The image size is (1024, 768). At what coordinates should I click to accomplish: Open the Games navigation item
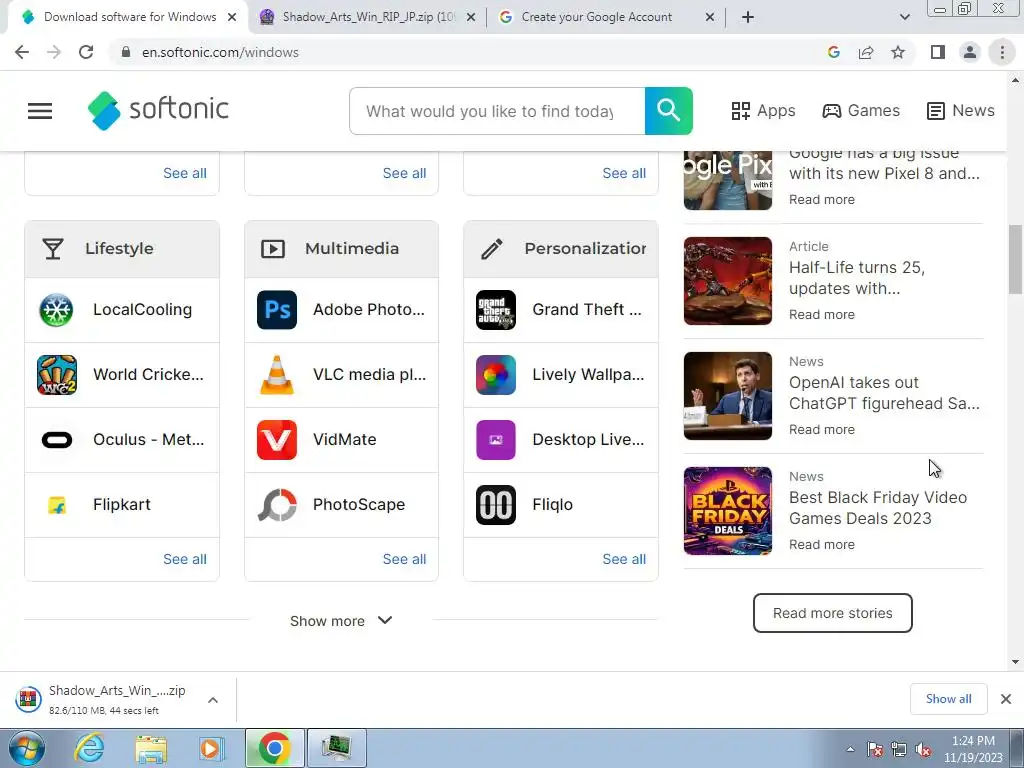coord(861,111)
